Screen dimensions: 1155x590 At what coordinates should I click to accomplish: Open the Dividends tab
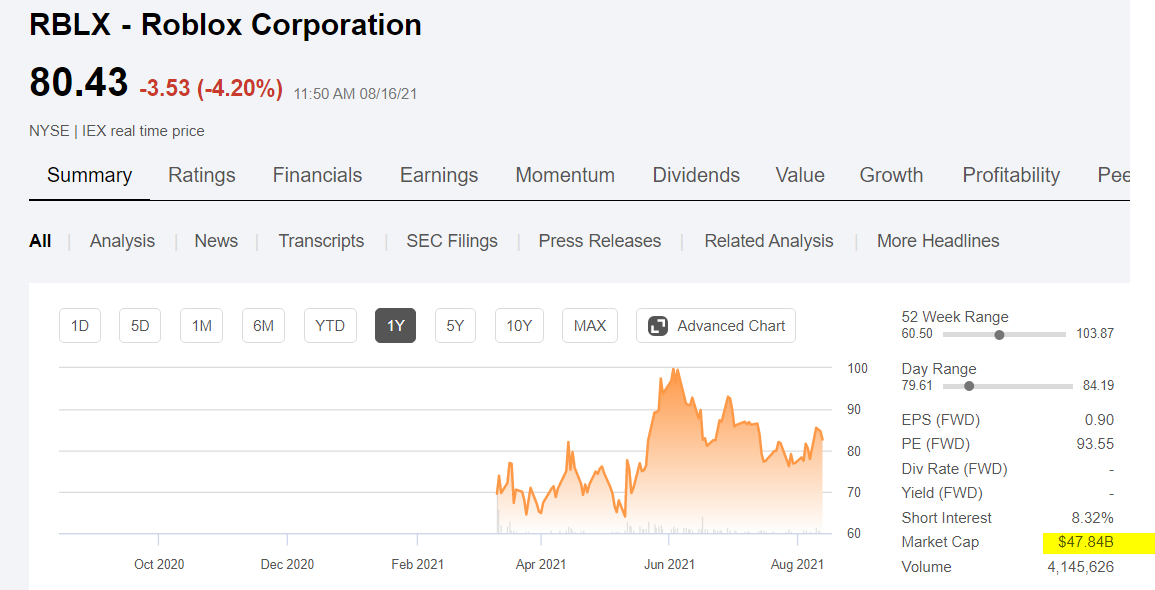click(x=696, y=175)
